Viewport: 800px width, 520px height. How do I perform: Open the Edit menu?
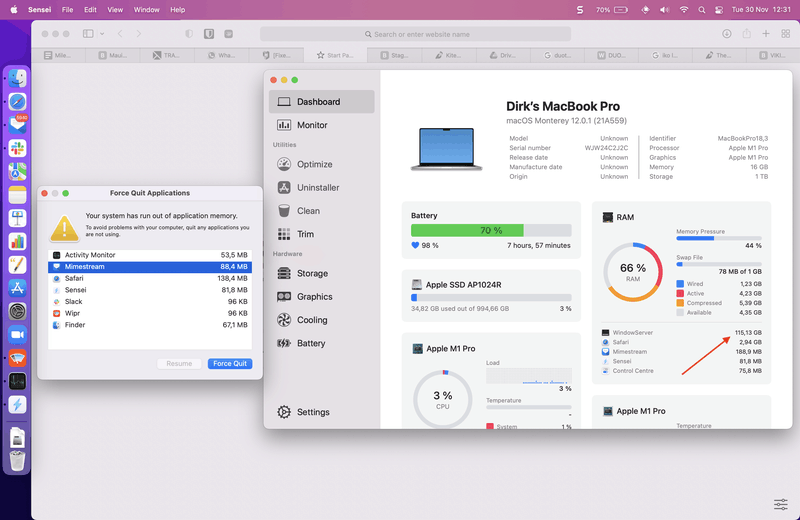tap(90, 10)
